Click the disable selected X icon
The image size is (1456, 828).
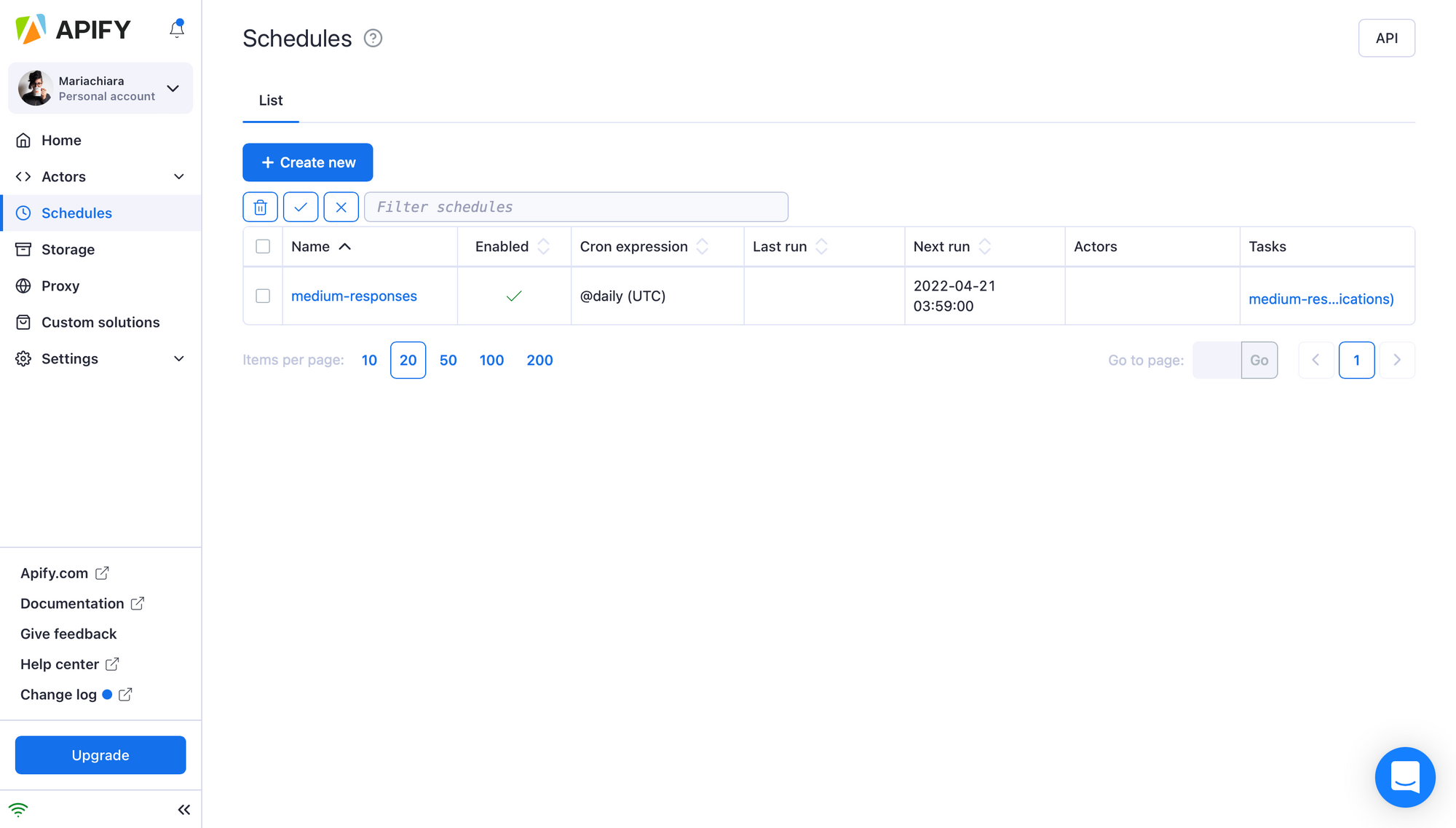(341, 208)
